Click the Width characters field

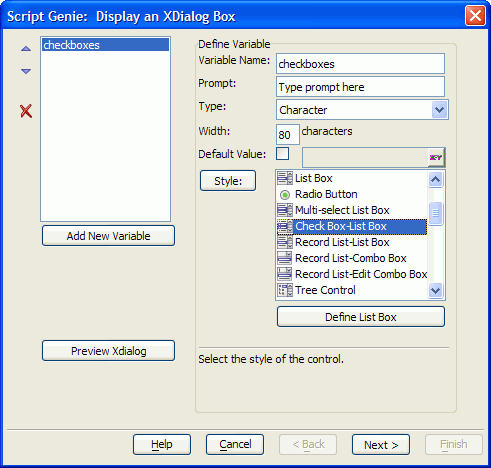[x=288, y=135]
